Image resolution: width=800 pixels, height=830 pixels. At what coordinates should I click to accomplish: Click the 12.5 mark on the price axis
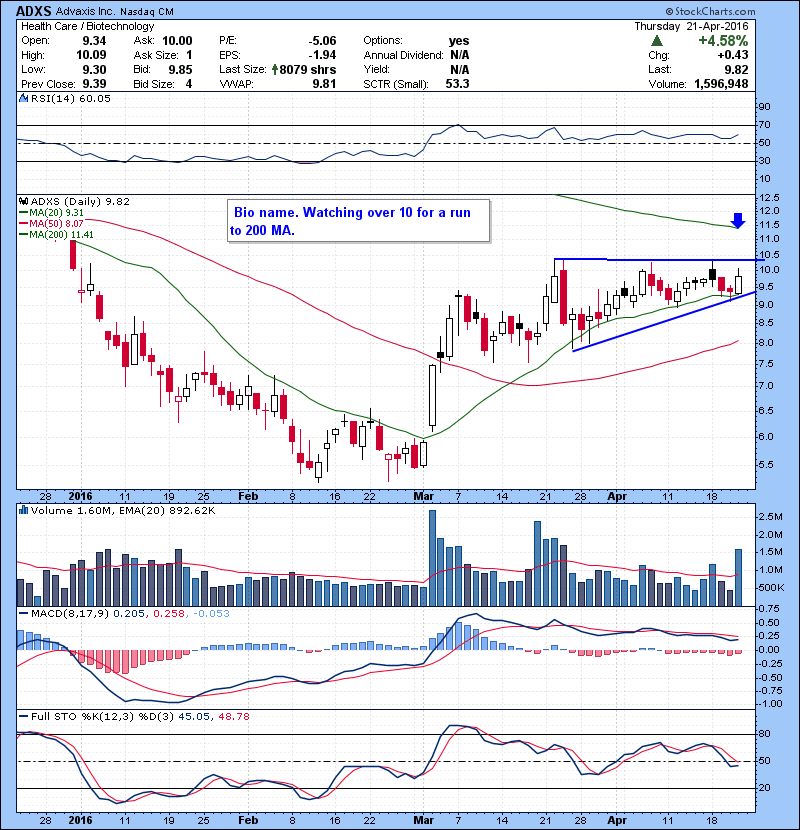pos(769,197)
